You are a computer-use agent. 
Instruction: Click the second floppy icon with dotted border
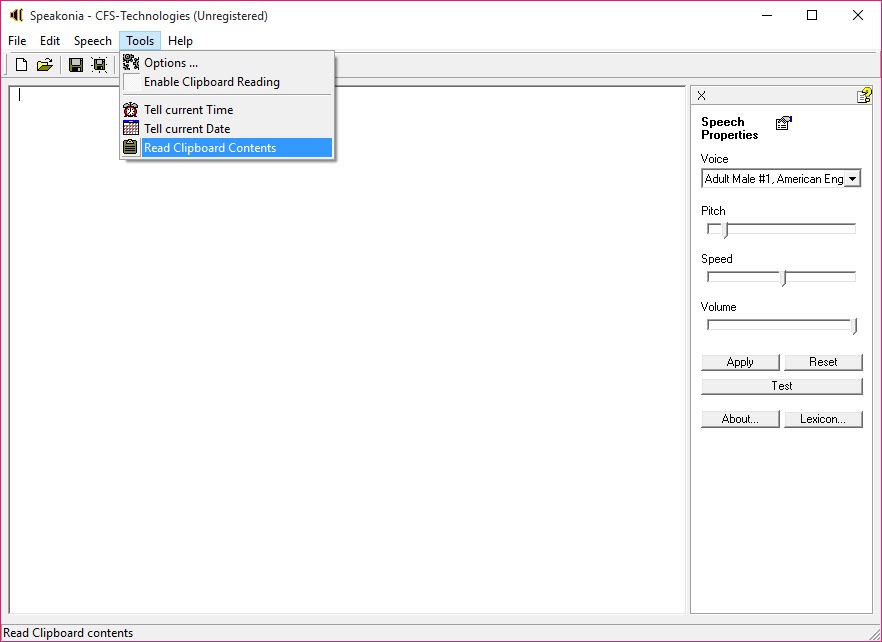(100, 65)
